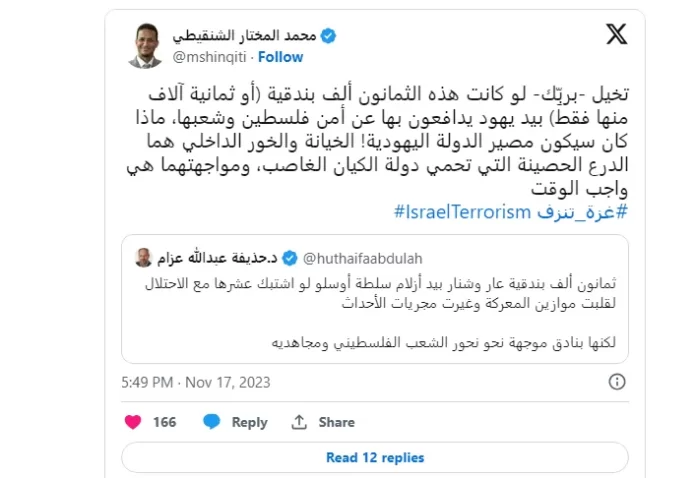Open the quoted tweet author's small avatar
The image size is (696, 478).
pos(144,258)
